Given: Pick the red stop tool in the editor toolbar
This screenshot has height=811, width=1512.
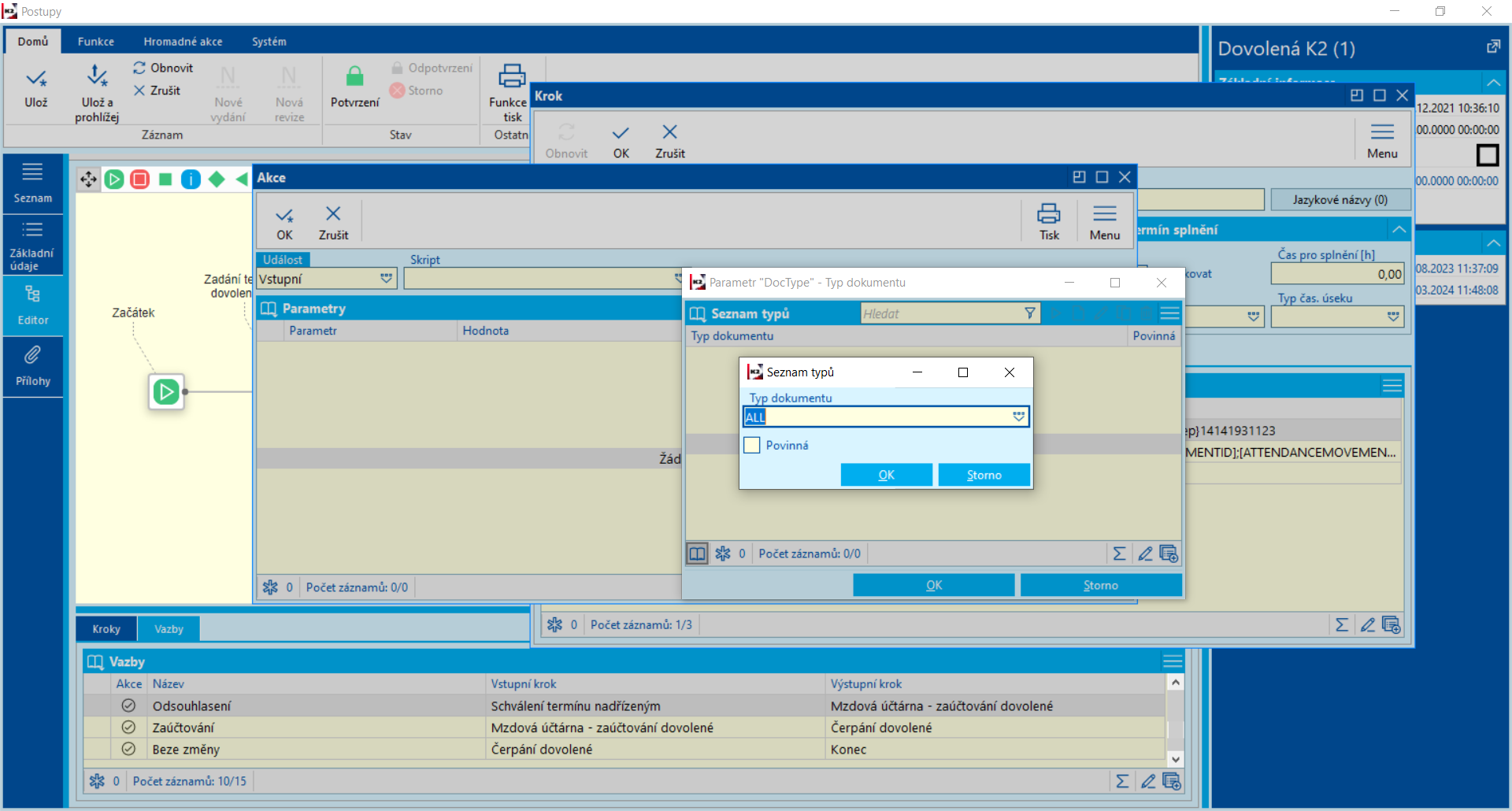Looking at the screenshot, I should click(140, 180).
